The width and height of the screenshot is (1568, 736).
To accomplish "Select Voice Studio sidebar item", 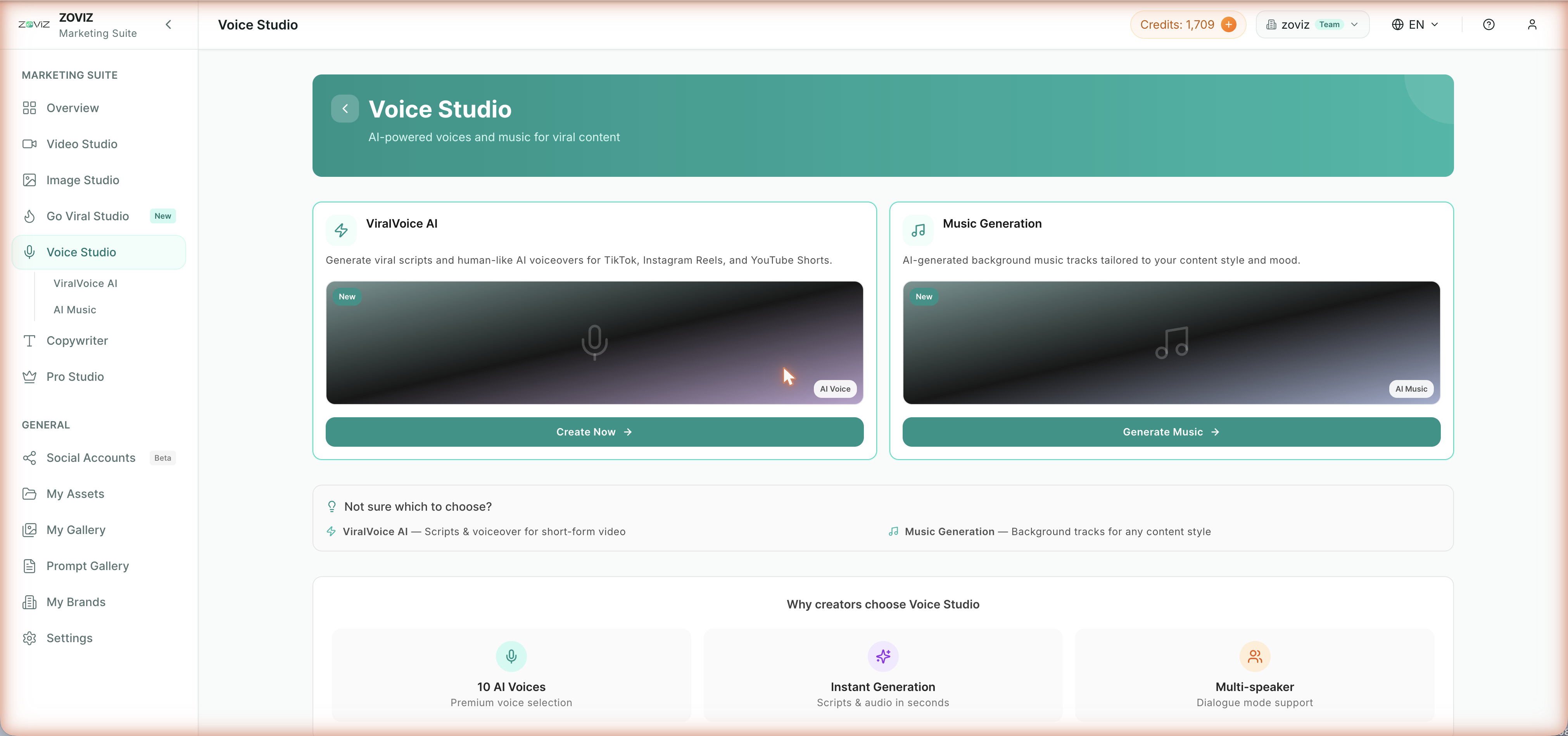I will point(98,252).
